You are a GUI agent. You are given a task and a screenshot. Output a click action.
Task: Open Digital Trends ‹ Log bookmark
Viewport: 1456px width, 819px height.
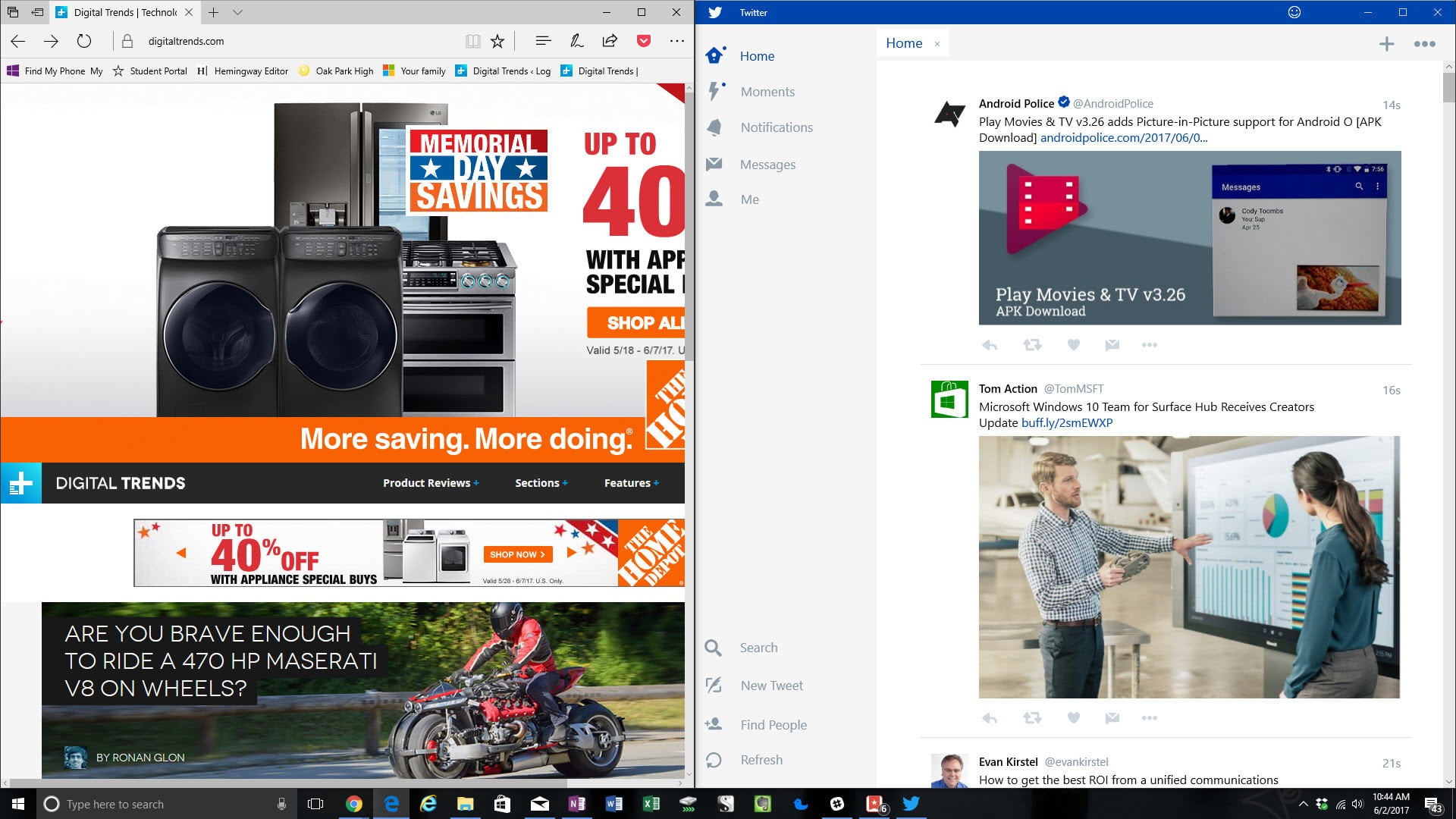click(504, 71)
